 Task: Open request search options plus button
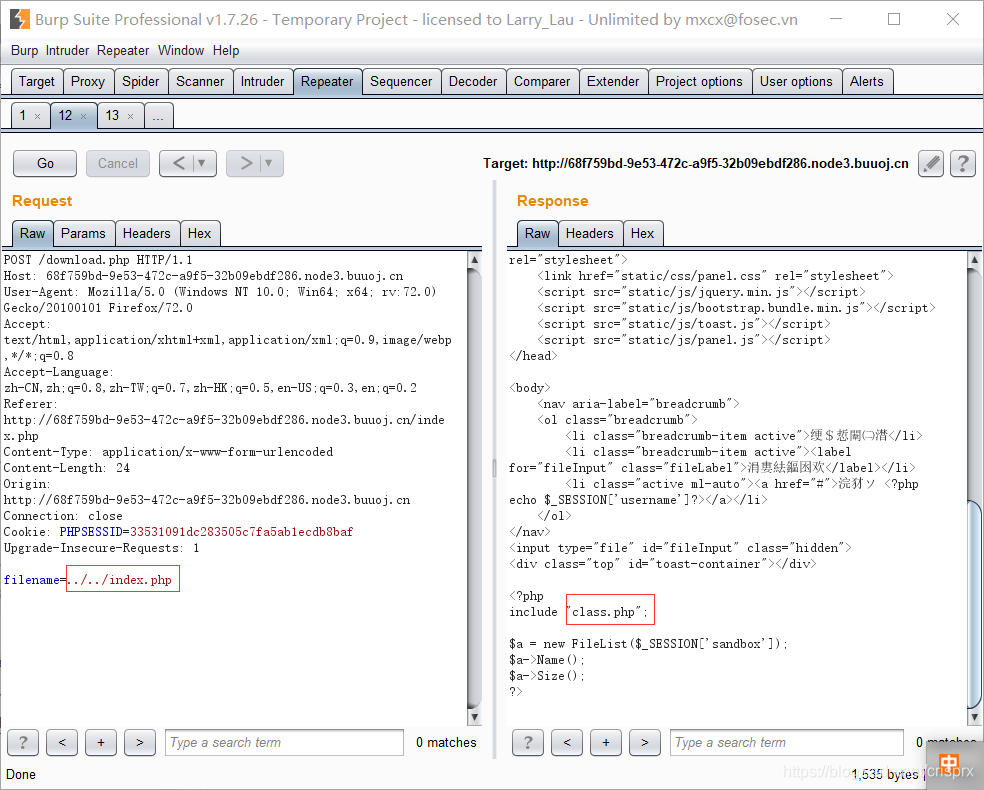(x=101, y=743)
